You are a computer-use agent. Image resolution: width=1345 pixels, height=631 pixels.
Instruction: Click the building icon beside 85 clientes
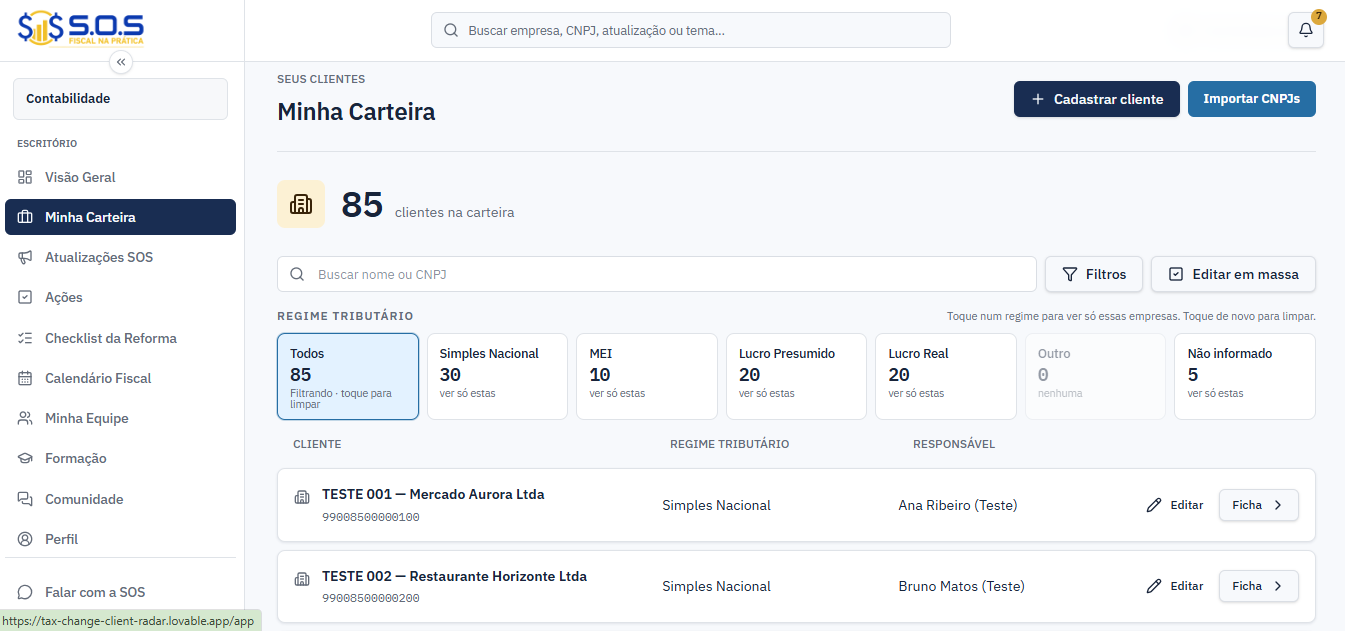[x=301, y=204]
